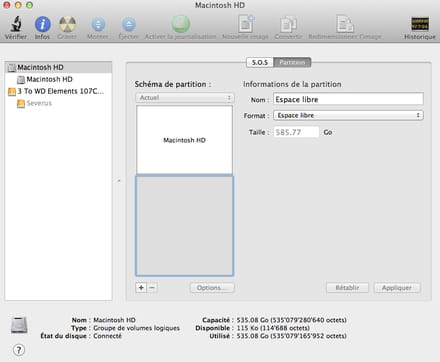
Task: Open the Infos toolbar icon
Action: (43, 24)
